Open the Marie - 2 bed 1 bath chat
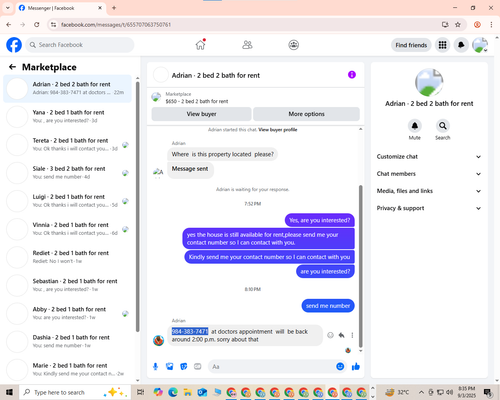The height and width of the screenshot is (400, 500). 67,369
